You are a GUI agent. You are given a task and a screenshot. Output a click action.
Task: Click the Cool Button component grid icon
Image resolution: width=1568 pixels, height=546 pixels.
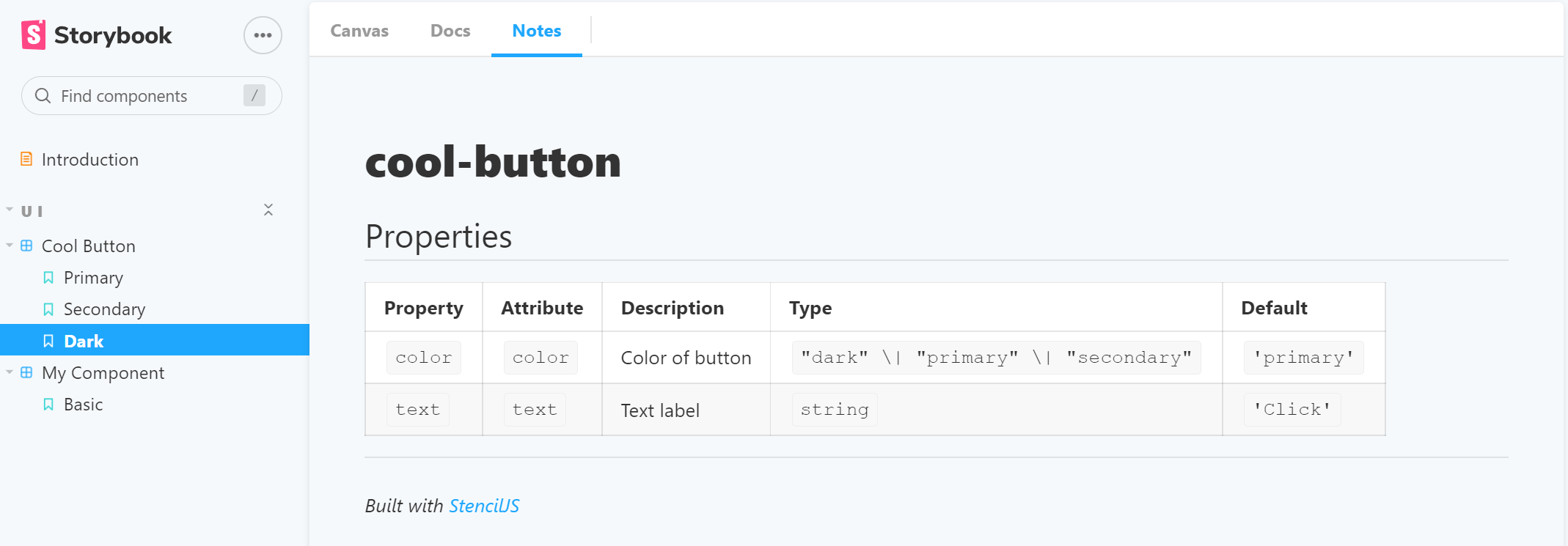point(26,246)
